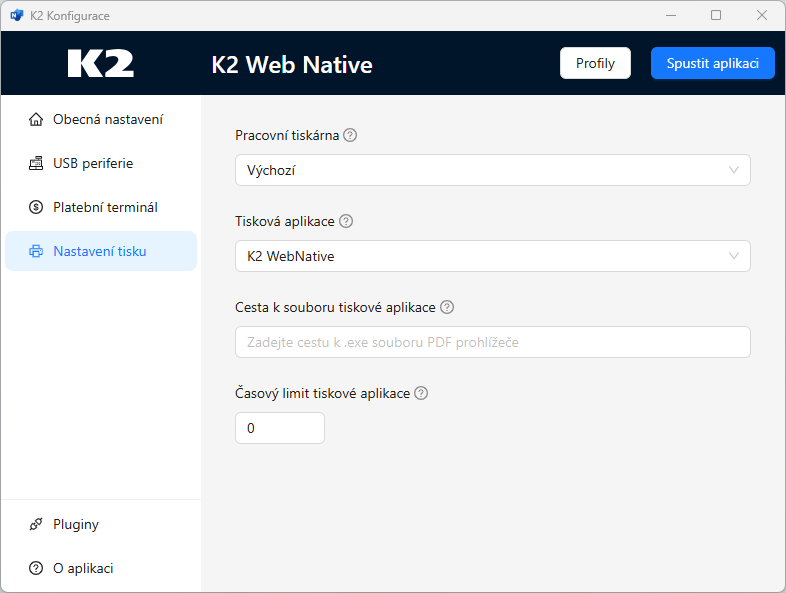This screenshot has width=786, height=593.
Task: Click the Profily button
Action: pos(595,63)
